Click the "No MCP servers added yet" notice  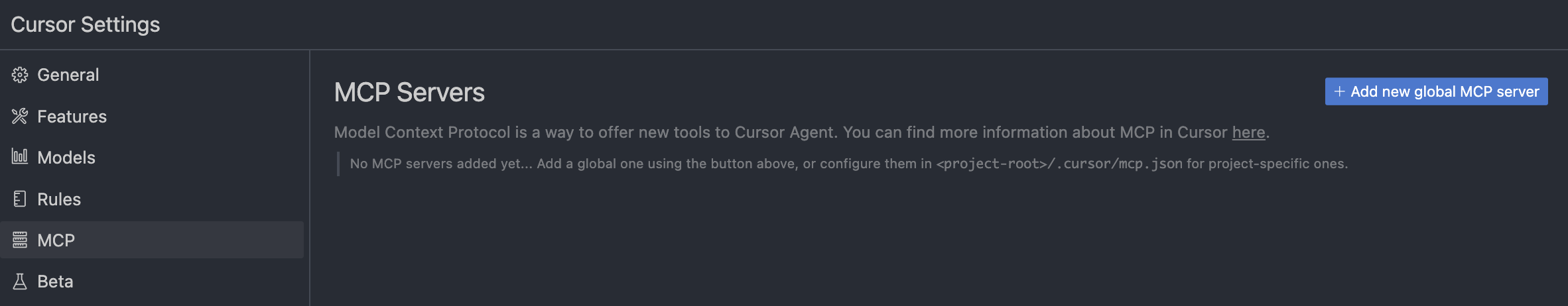tap(848, 164)
